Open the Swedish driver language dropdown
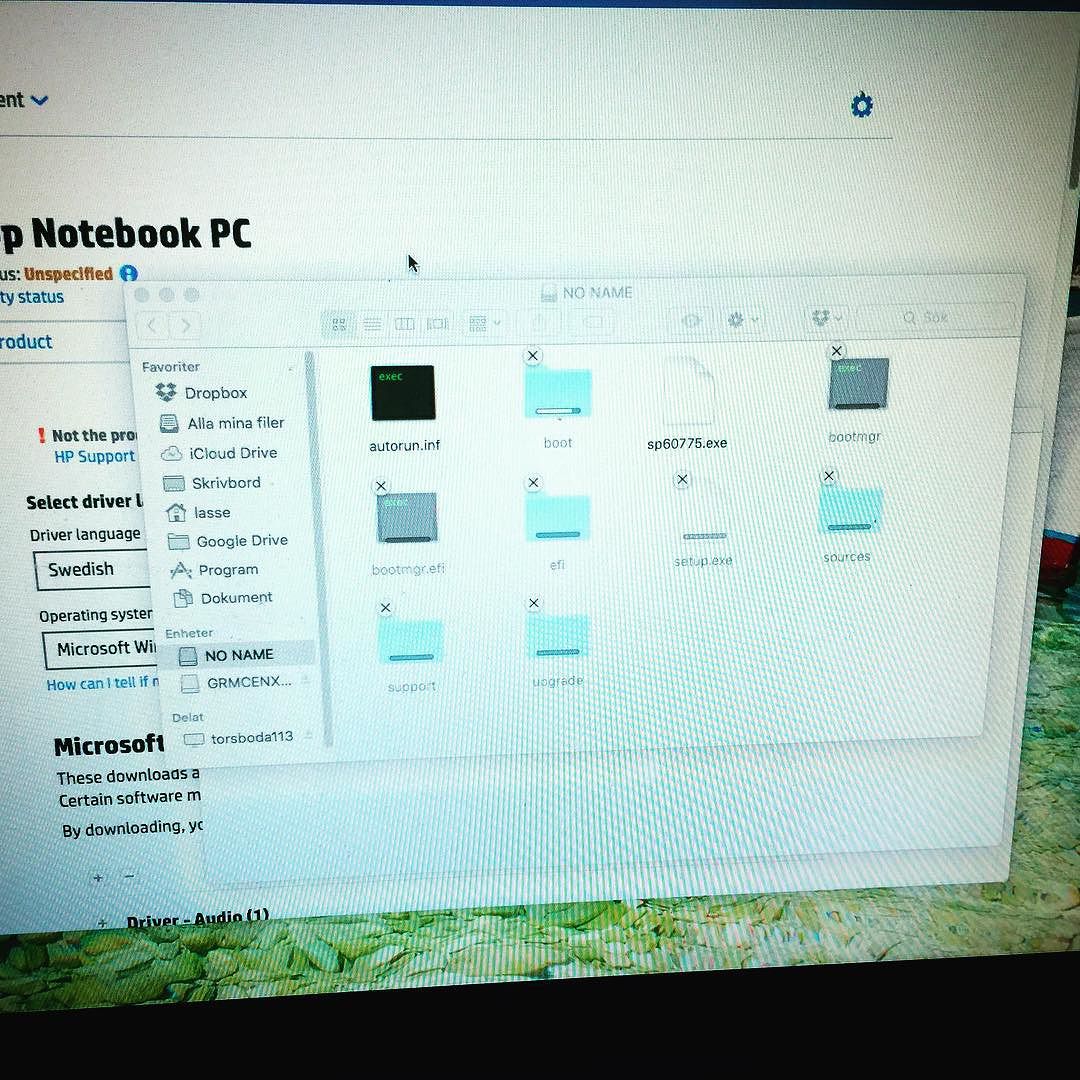Image resolution: width=1080 pixels, height=1080 pixels. pyautogui.click(x=95, y=570)
